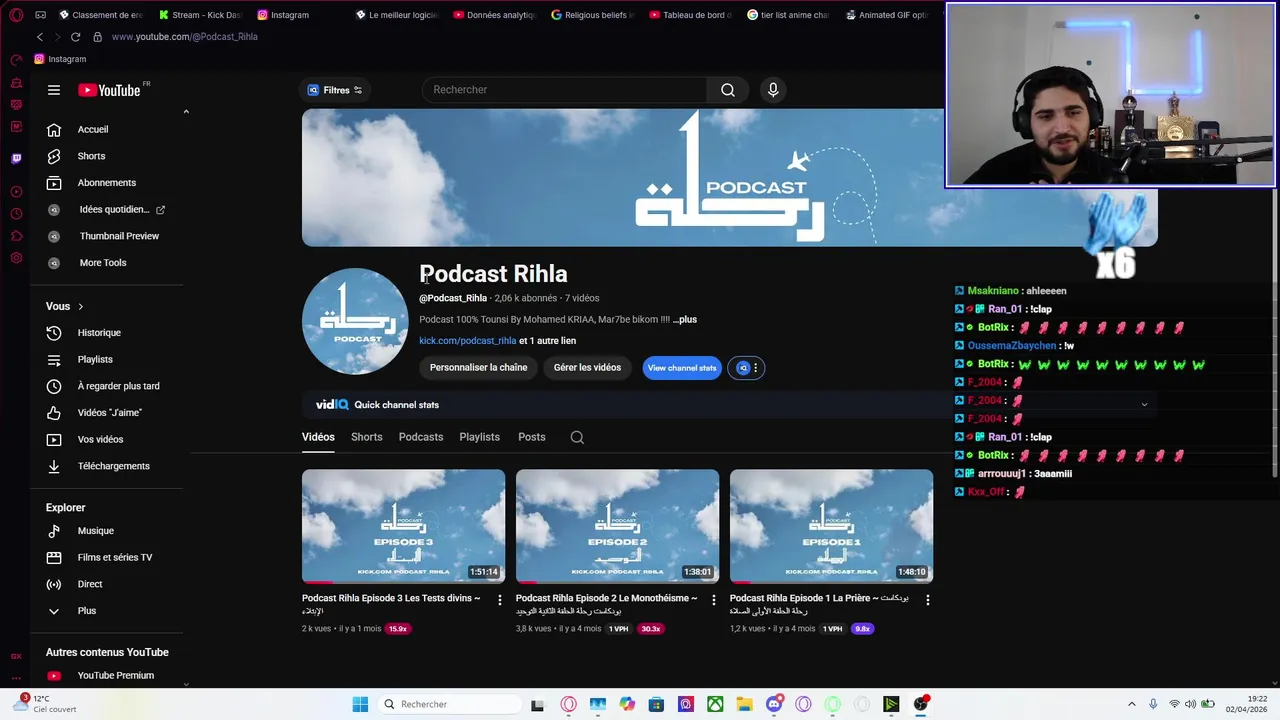Launch Discord from the taskbar
The image size is (1280, 720).
pyautogui.click(x=774, y=704)
